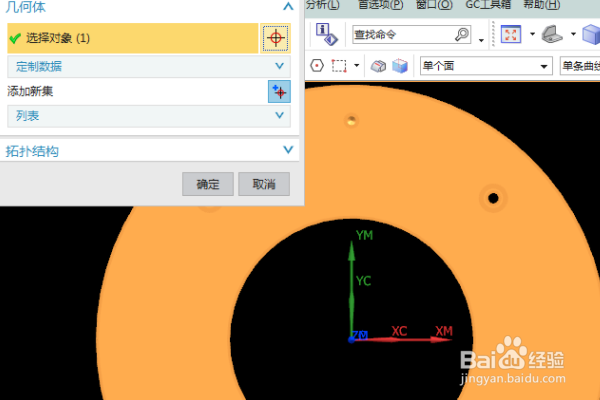Open the 首选项(P) menu
This screenshot has height=400, width=600.
[x=380, y=5]
